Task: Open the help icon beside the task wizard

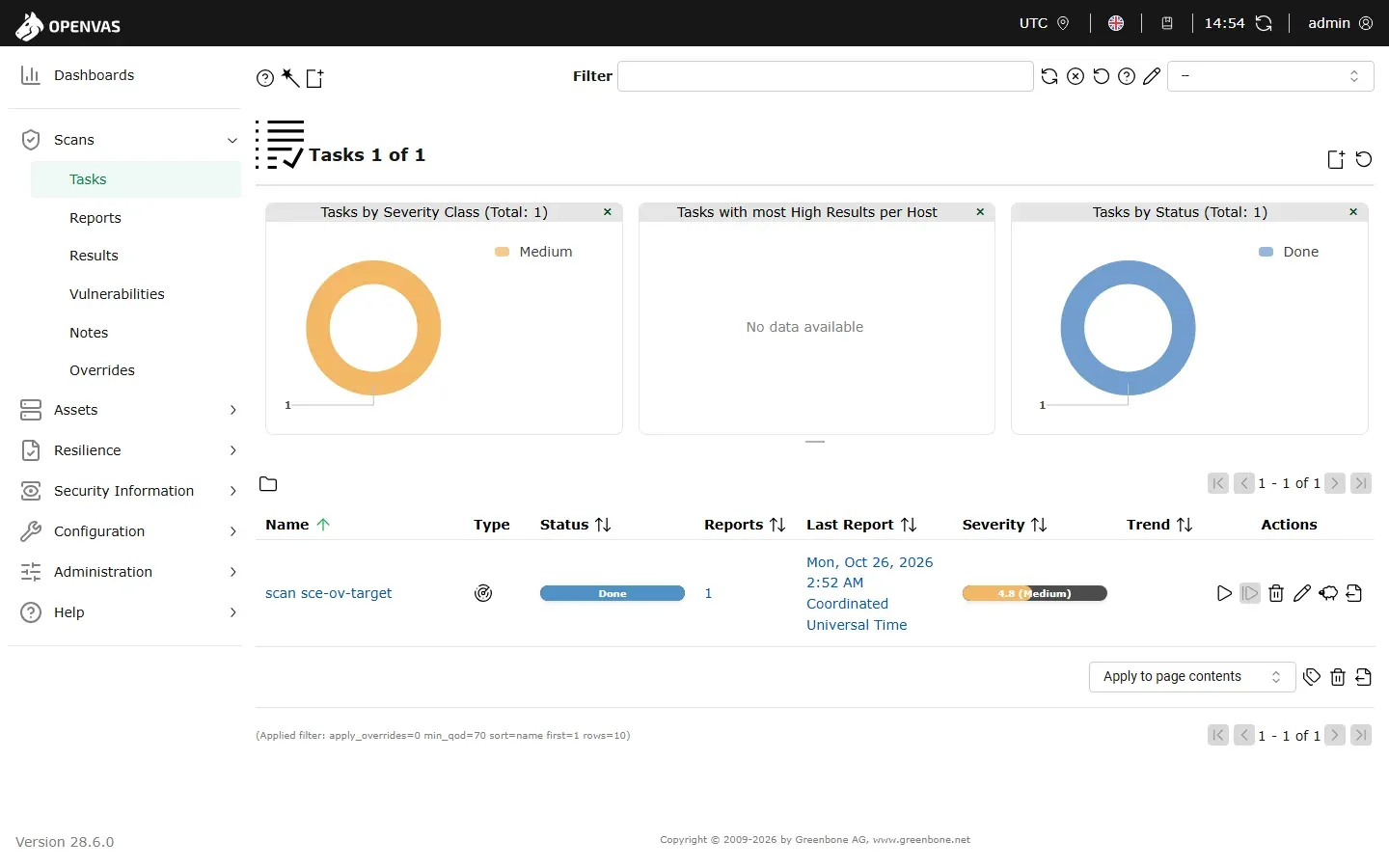Action: click(265, 78)
